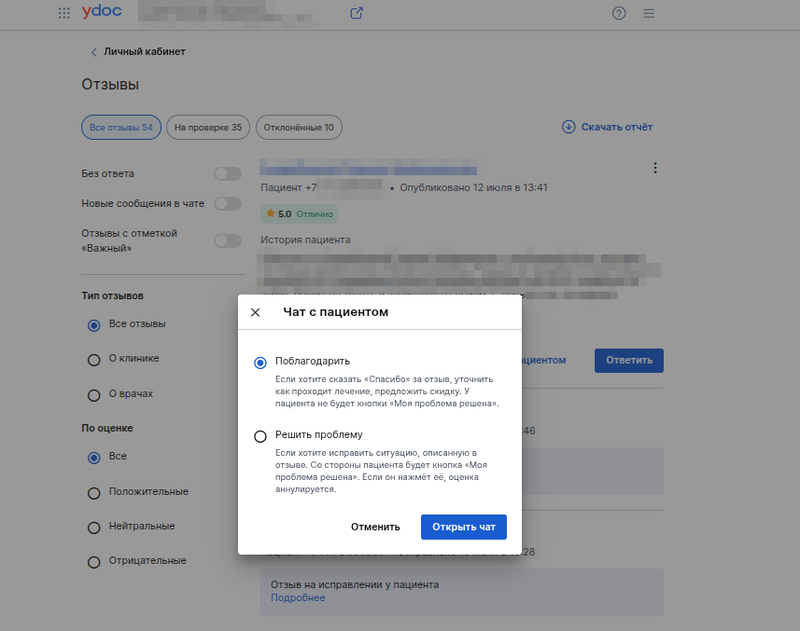Screen dimensions: 800x631
Task: Select the Решить проблему radio option
Action: coord(260,437)
